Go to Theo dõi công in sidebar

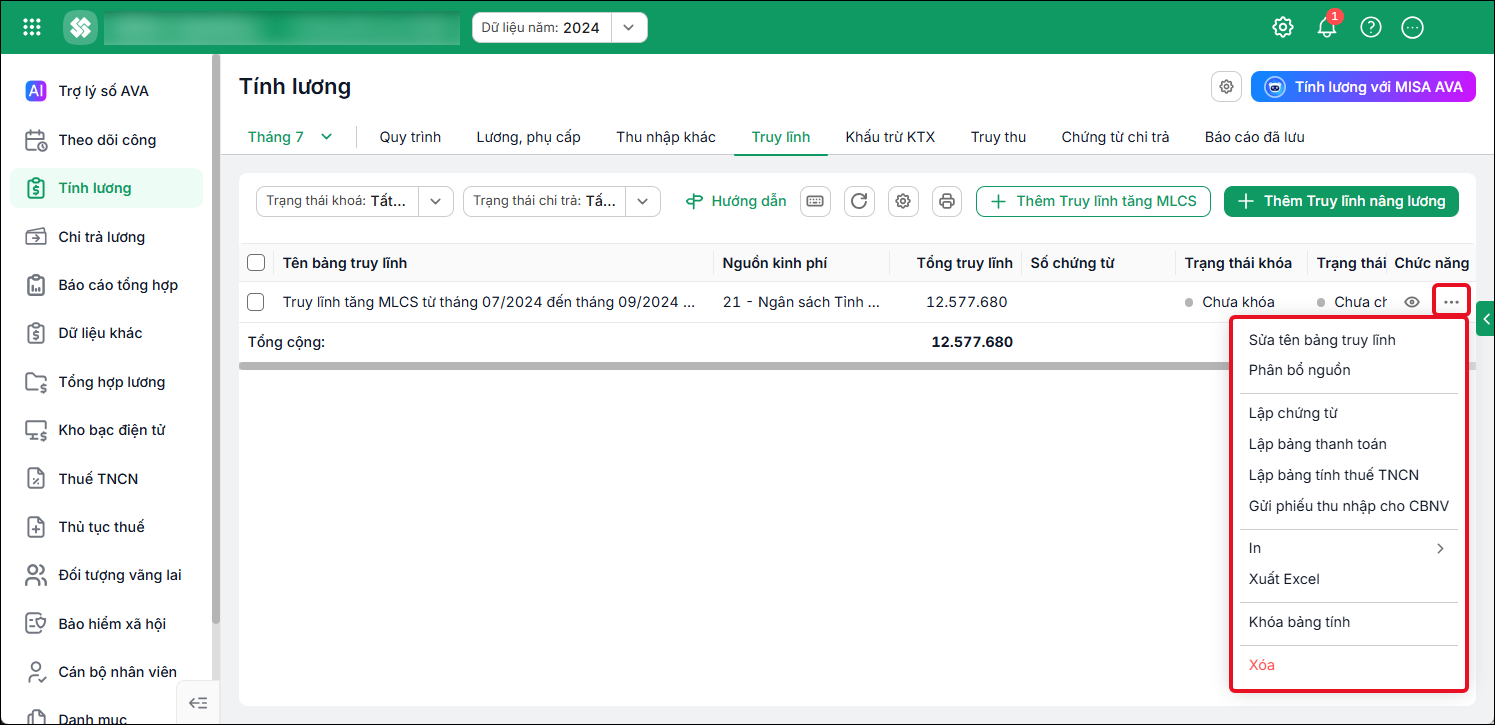[x=106, y=140]
